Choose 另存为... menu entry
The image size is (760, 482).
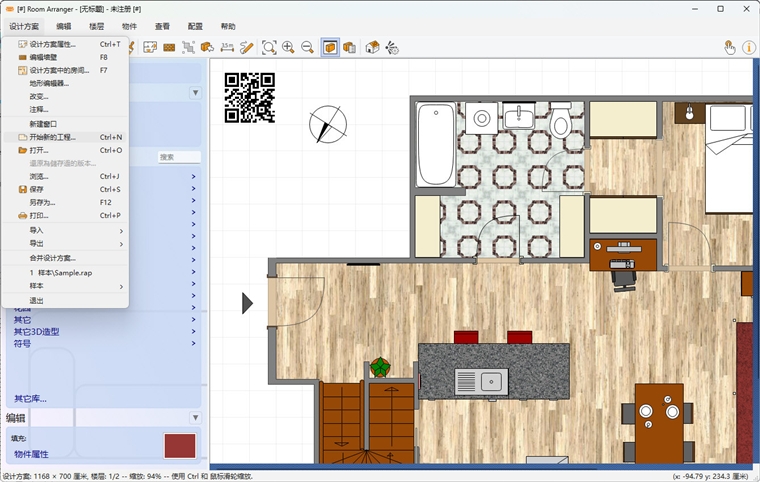[x=65, y=202]
